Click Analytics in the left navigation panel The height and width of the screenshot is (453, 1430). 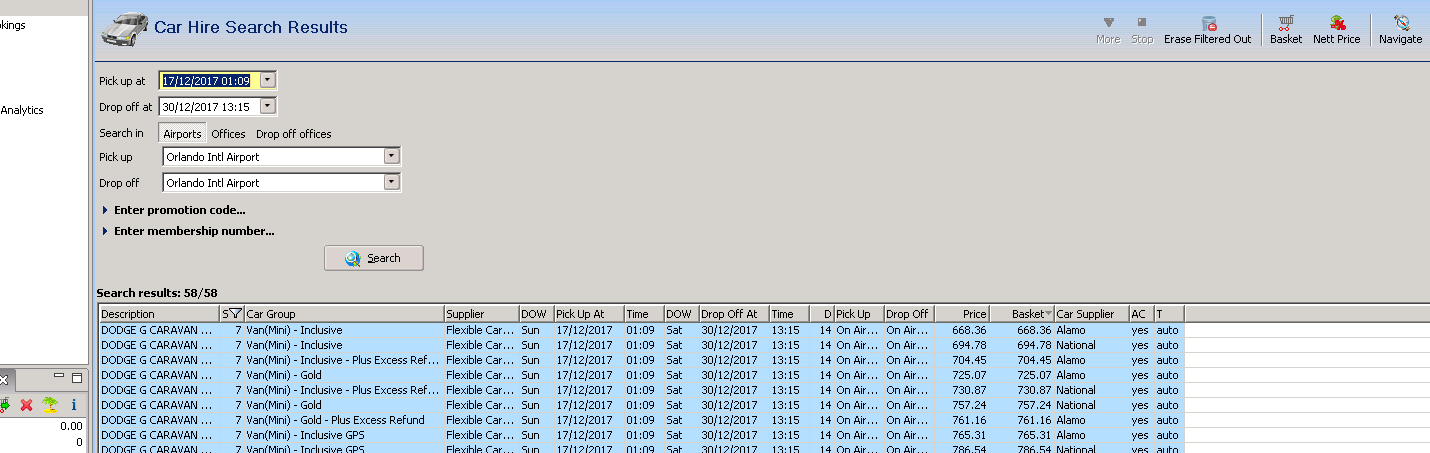pyautogui.click(x=22, y=110)
